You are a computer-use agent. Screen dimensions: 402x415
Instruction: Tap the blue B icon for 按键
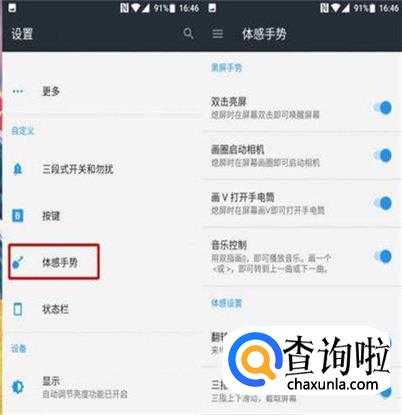[18, 216]
